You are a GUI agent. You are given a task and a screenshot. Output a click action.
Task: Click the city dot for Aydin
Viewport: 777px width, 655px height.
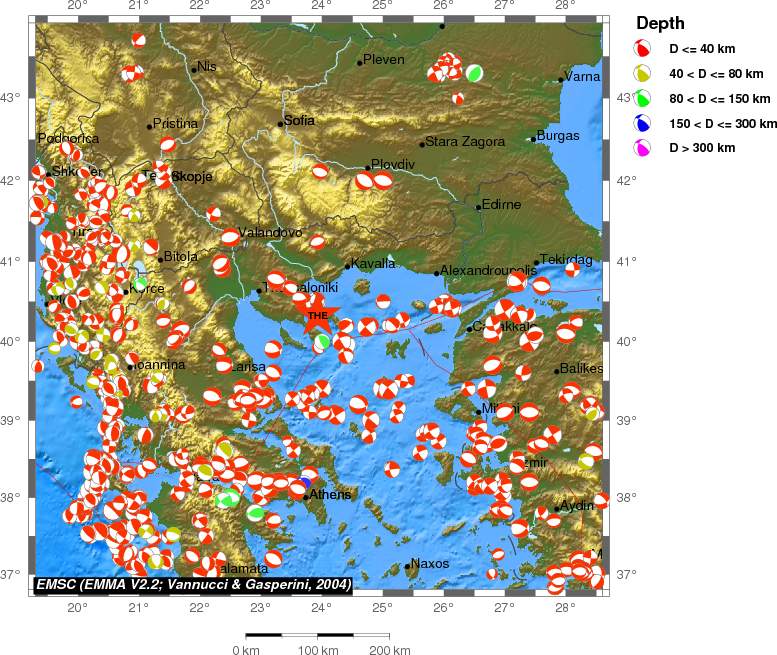(556, 509)
